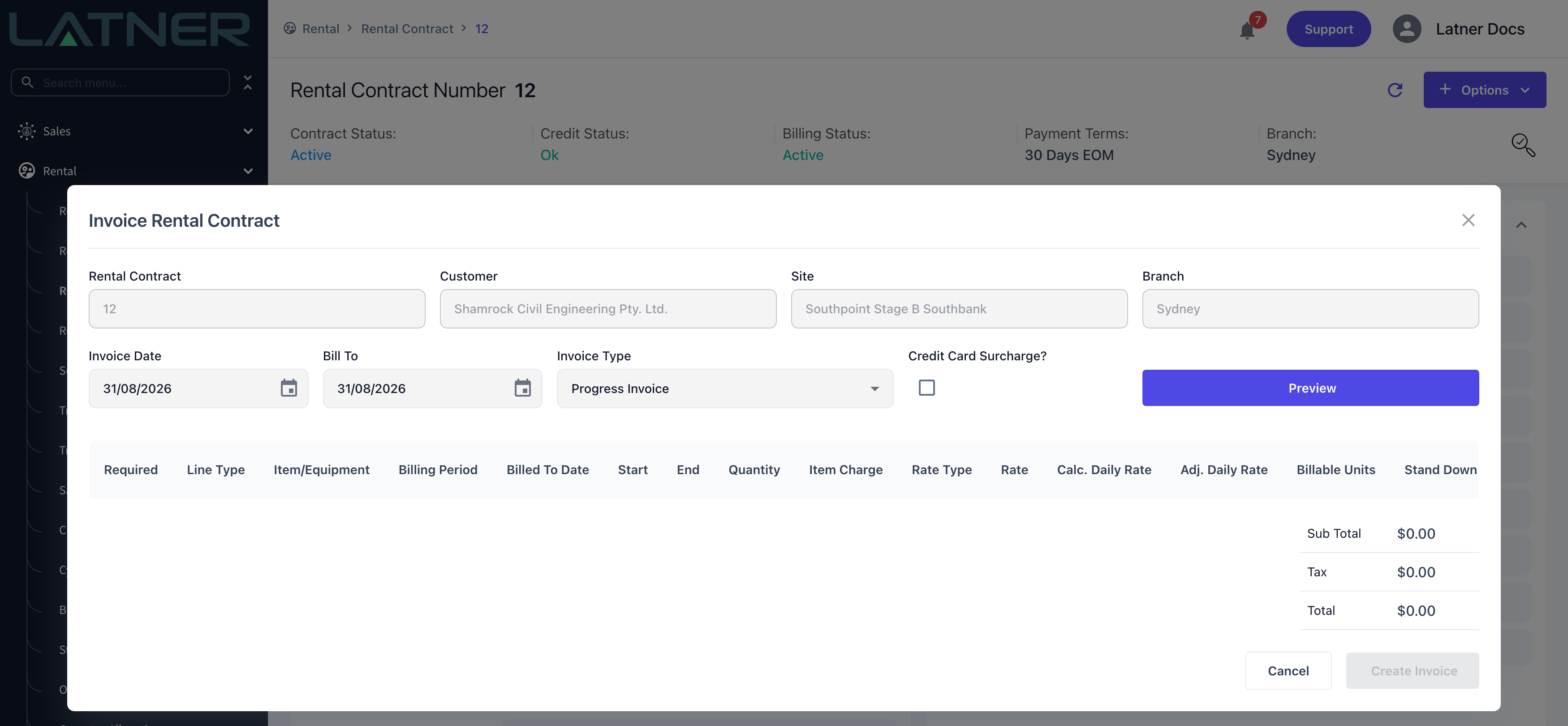Collapse the panel with the up chevron
Image resolution: width=1568 pixels, height=726 pixels.
coord(1521,225)
